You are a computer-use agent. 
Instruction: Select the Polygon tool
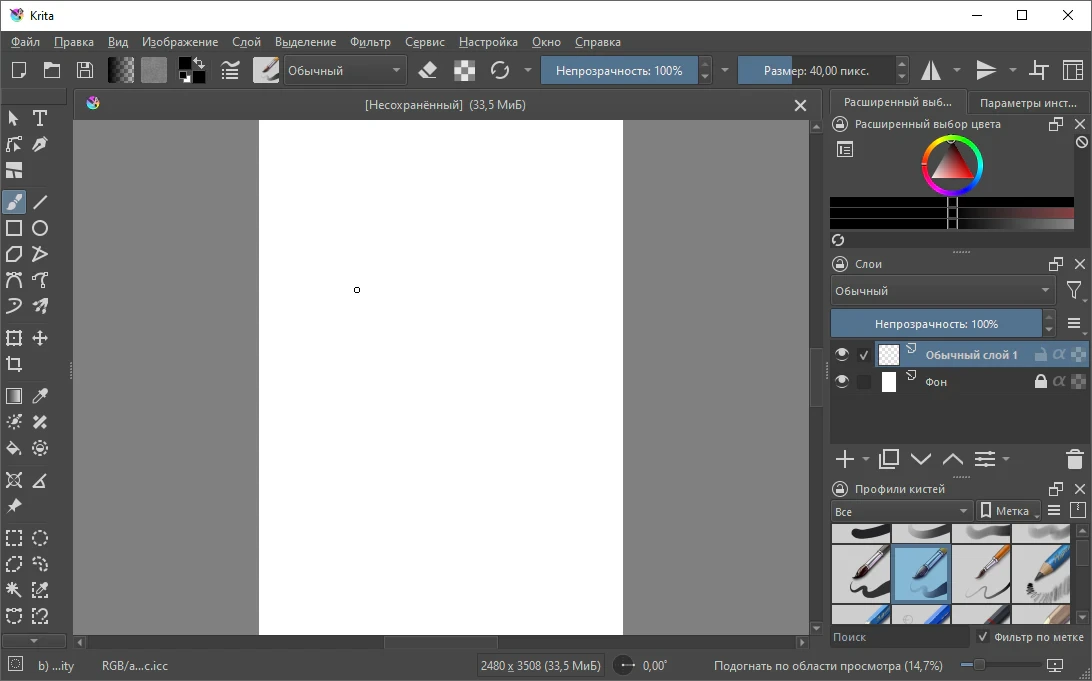[x=14, y=254]
